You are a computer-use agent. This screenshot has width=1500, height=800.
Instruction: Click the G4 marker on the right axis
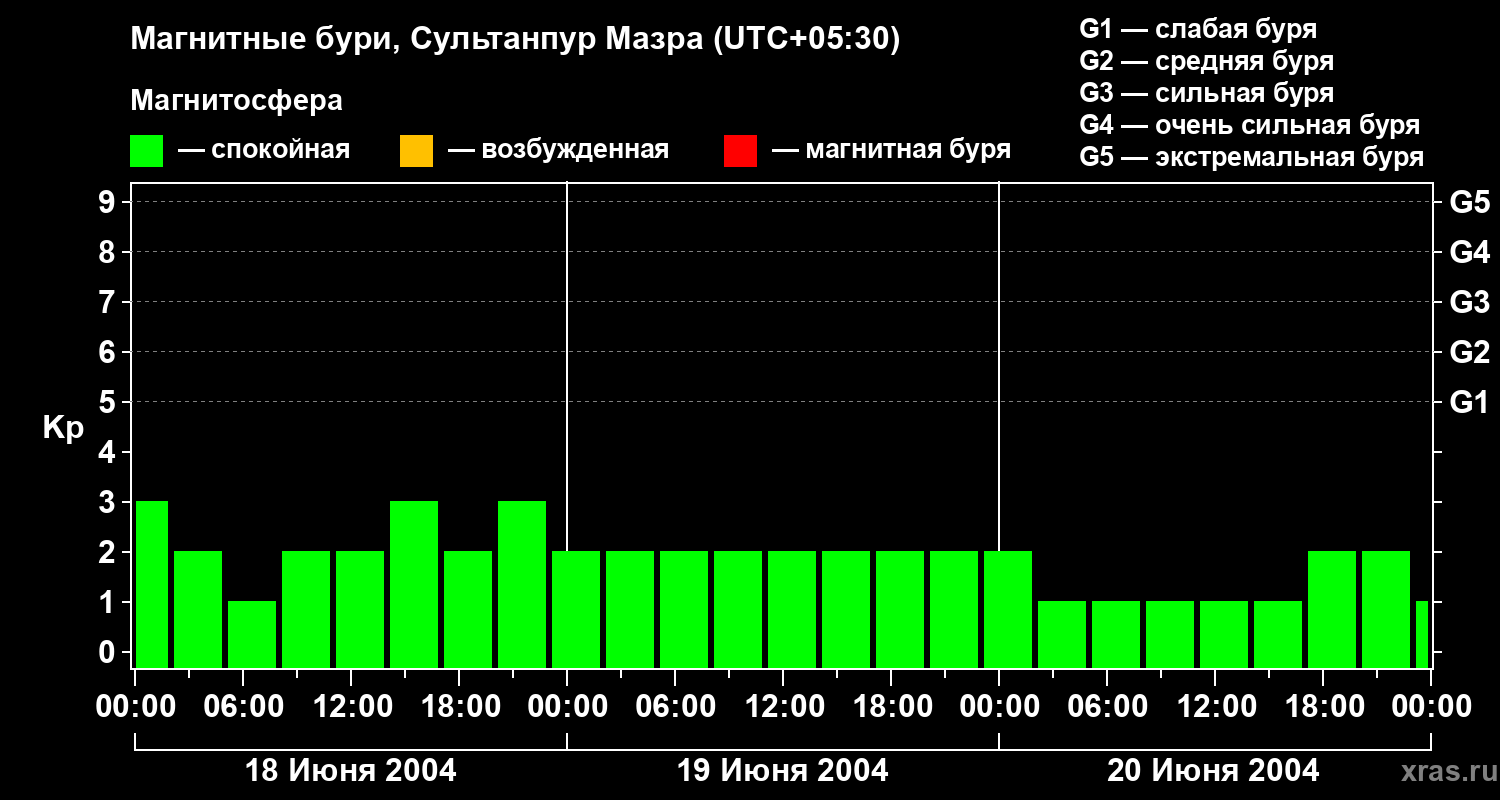click(x=1469, y=253)
